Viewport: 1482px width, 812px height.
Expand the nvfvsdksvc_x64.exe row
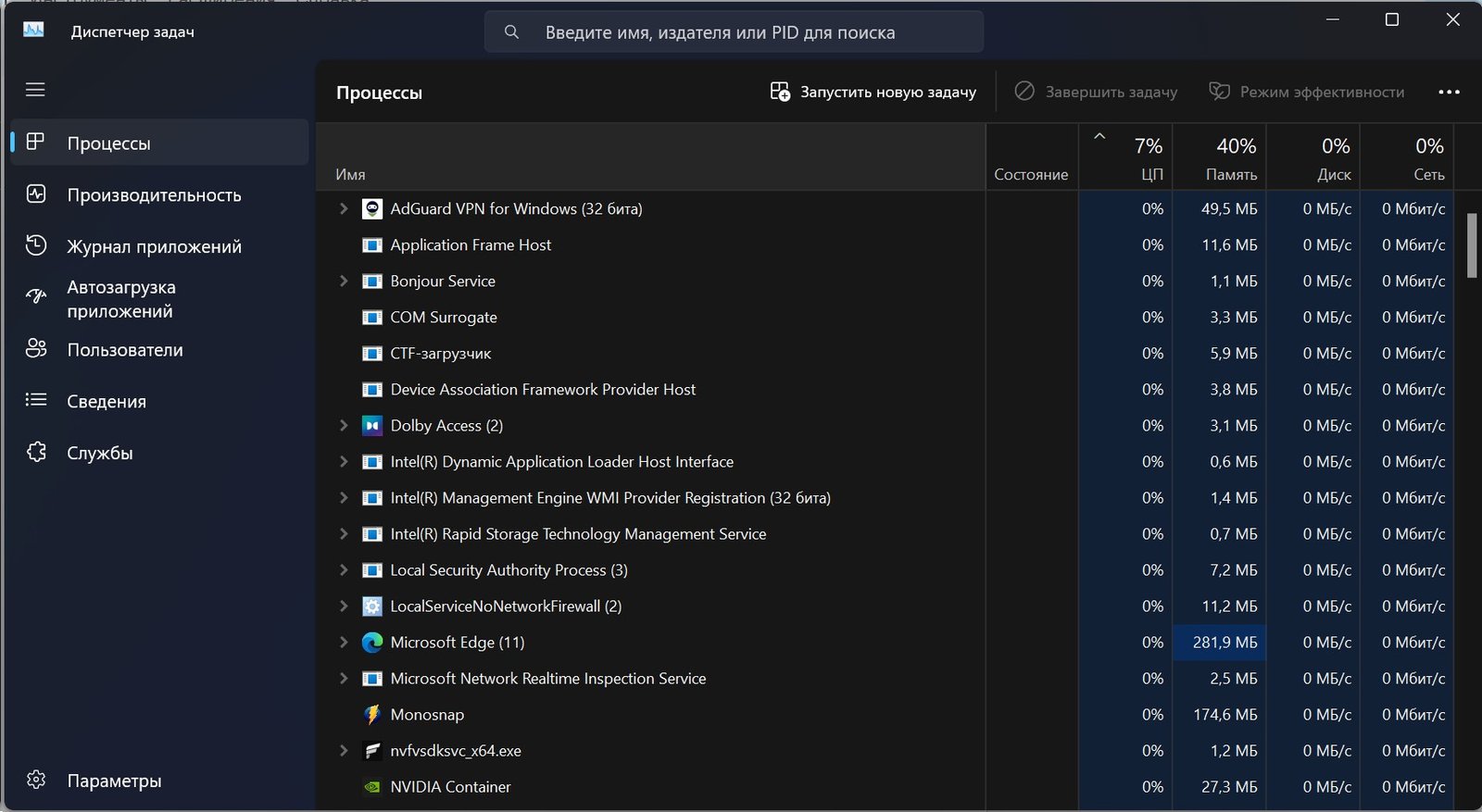point(344,750)
